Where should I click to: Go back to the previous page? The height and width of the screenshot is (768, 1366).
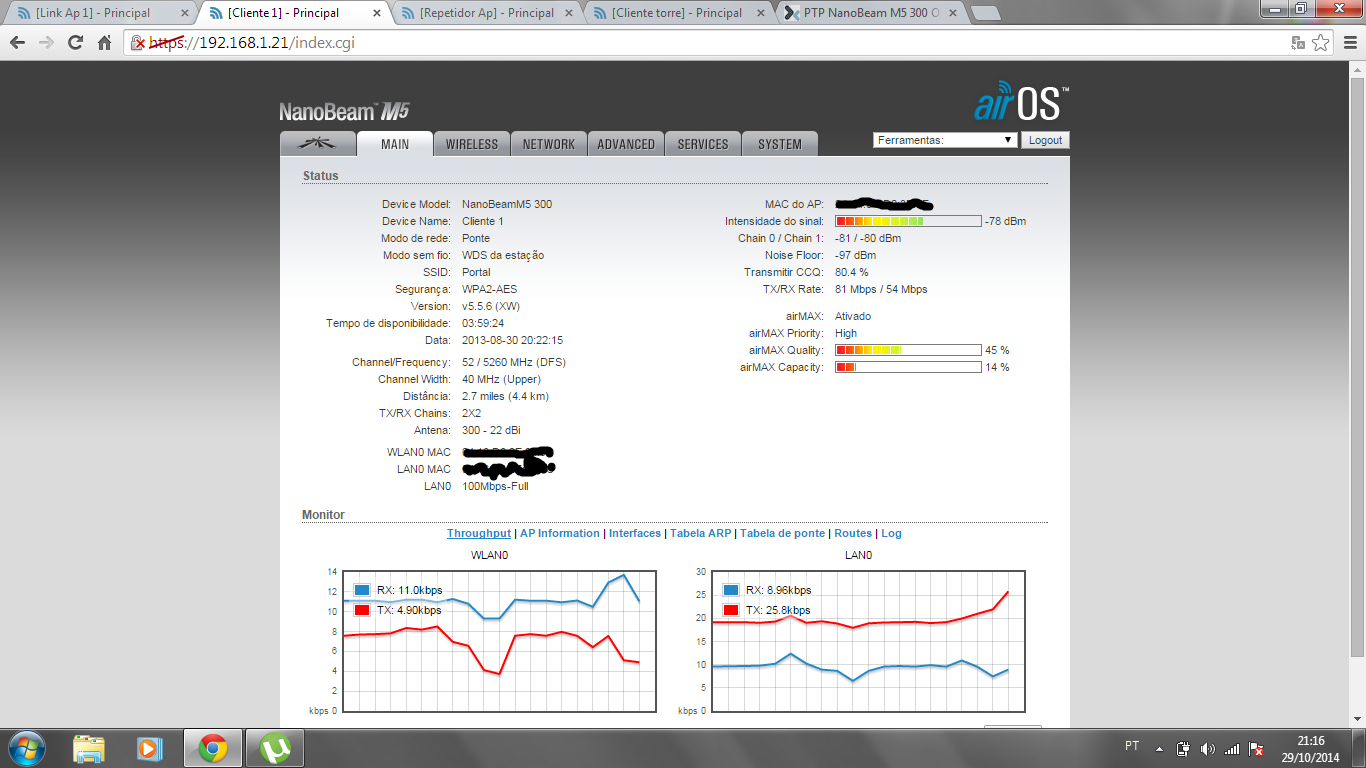[17, 43]
